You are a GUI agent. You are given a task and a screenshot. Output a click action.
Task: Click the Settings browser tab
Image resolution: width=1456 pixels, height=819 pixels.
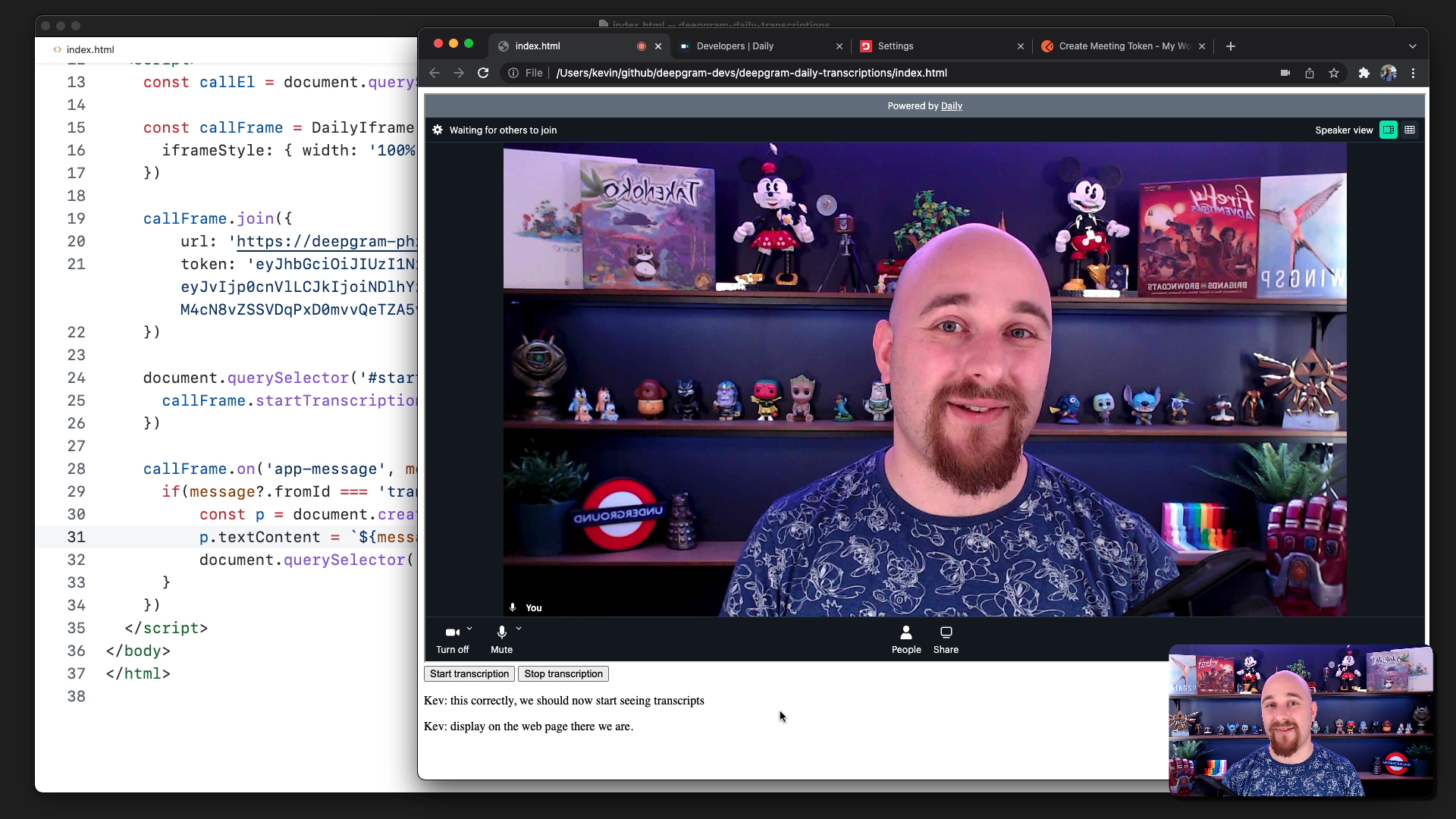point(895,45)
